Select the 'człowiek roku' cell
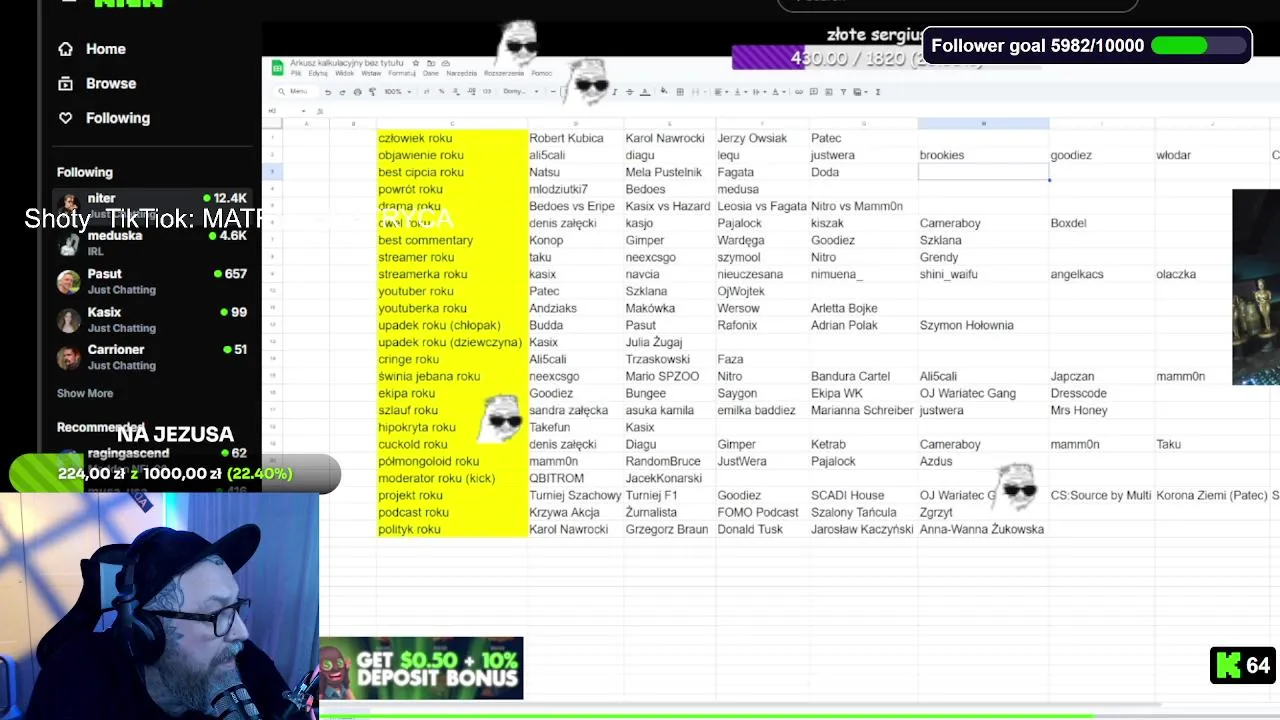Image resolution: width=1280 pixels, height=720 pixels. (452, 138)
